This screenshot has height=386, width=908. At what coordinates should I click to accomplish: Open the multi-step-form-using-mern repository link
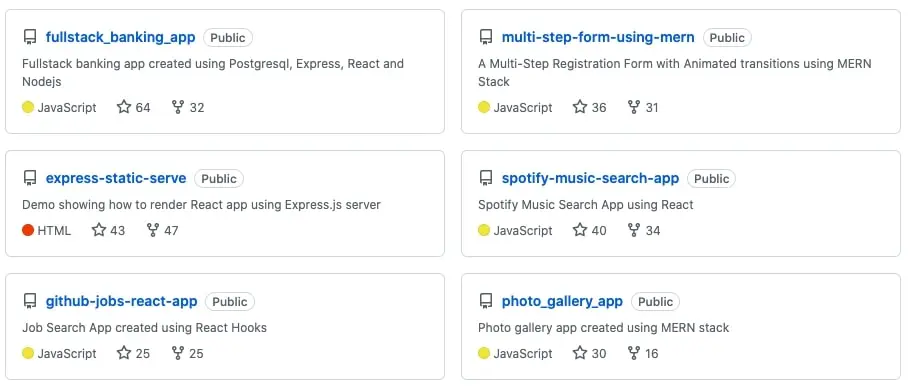598,38
